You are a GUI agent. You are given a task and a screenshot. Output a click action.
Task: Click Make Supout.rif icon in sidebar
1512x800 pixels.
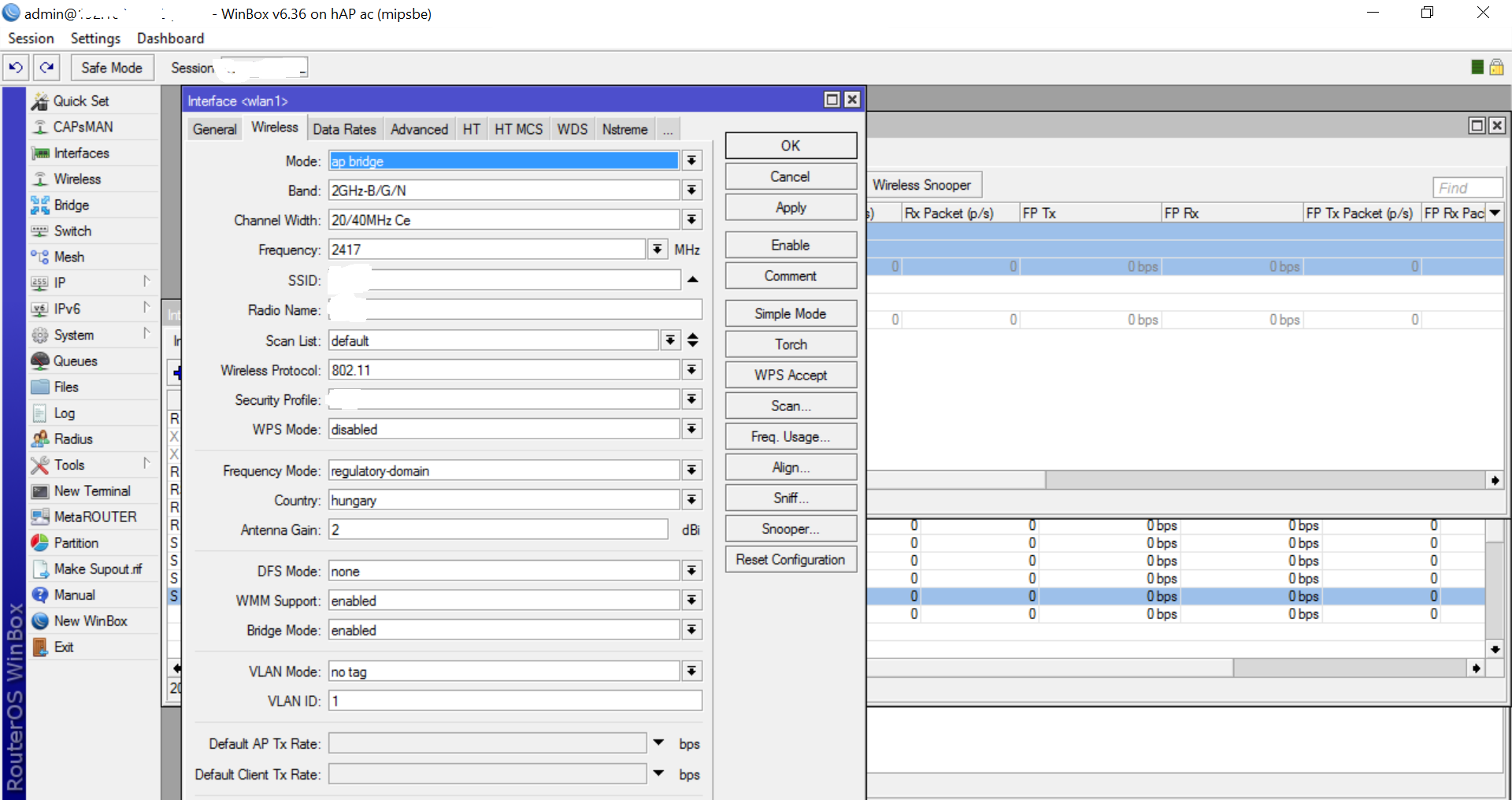[40, 569]
